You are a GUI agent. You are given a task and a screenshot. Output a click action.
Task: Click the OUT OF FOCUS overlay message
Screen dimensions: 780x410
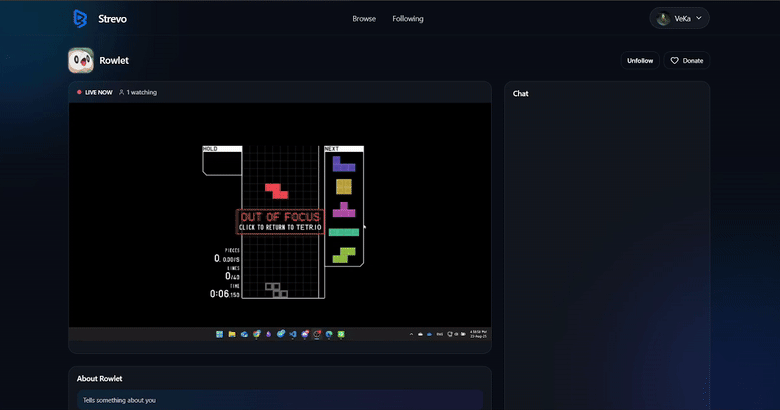click(280, 221)
